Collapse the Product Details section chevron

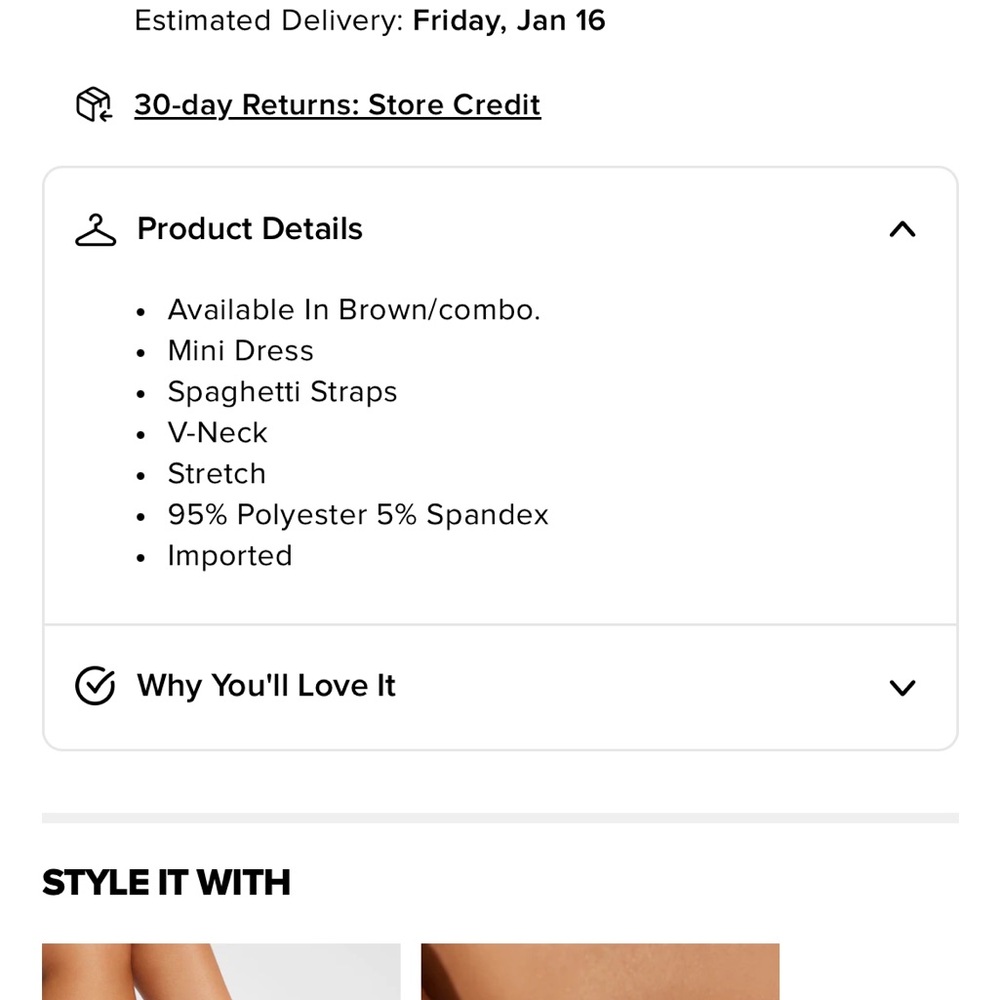point(902,230)
